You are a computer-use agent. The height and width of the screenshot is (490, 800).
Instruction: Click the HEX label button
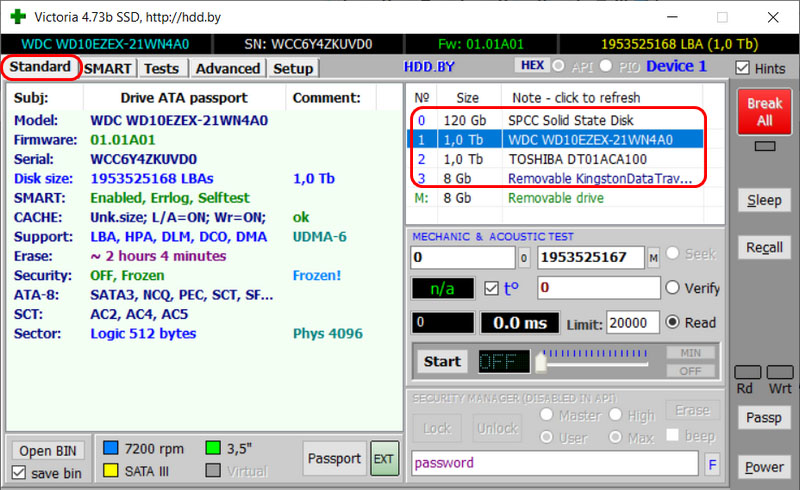tap(532, 65)
